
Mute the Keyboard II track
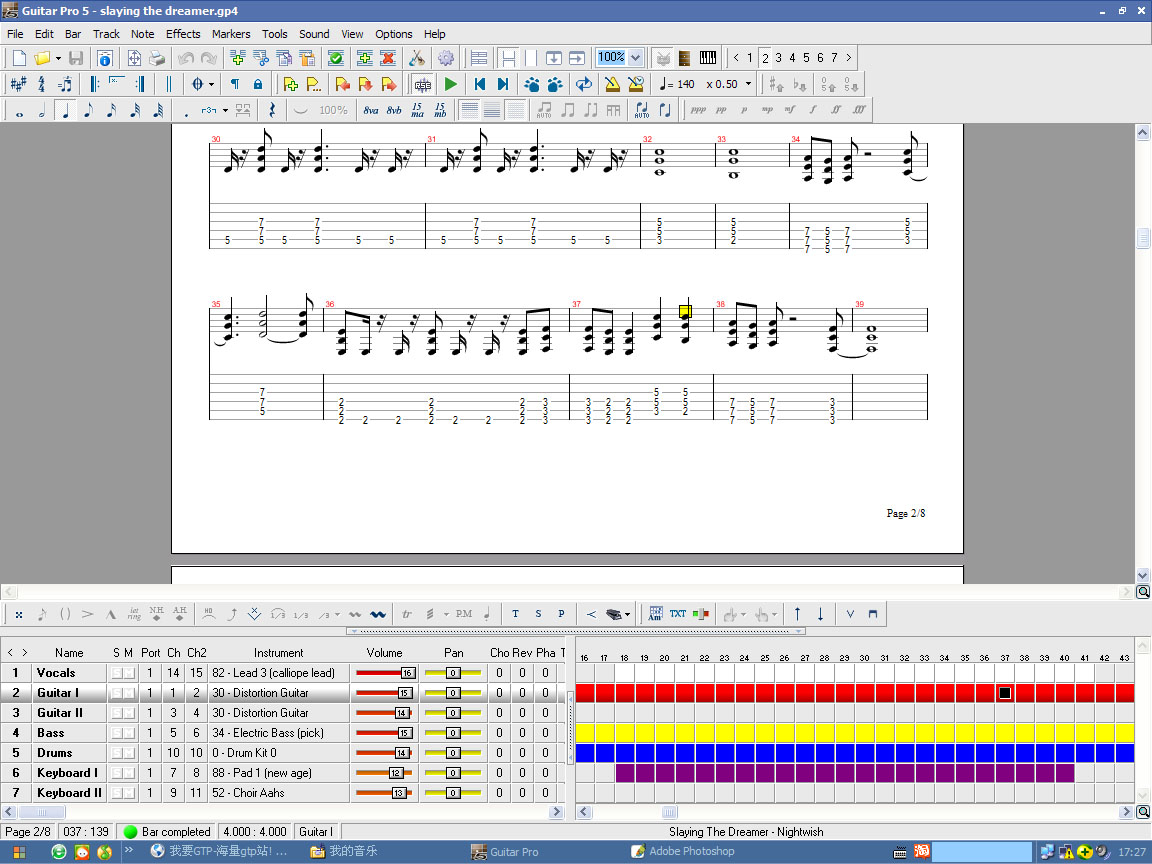[129, 793]
